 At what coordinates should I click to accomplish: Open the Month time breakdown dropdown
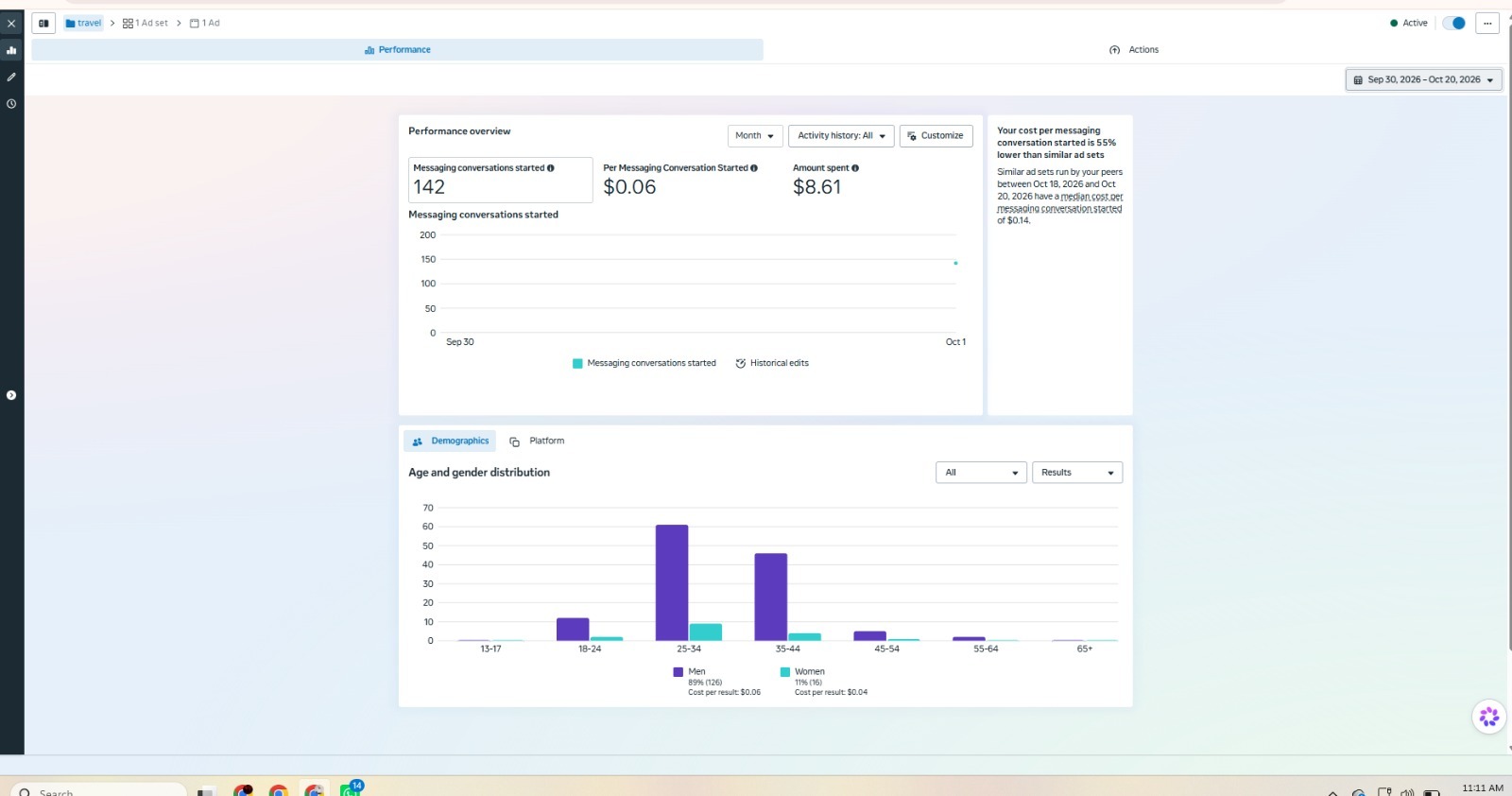[x=755, y=136]
